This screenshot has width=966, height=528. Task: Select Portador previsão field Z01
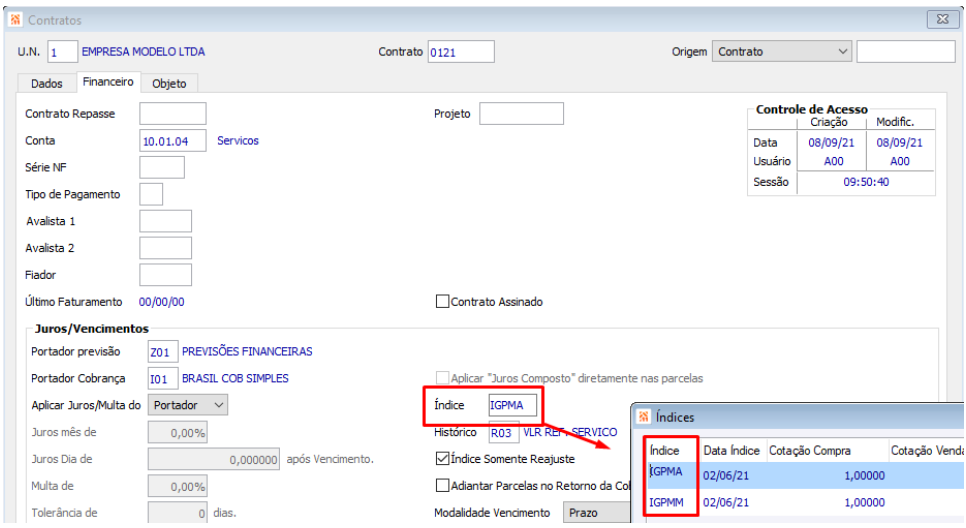click(163, 351)
